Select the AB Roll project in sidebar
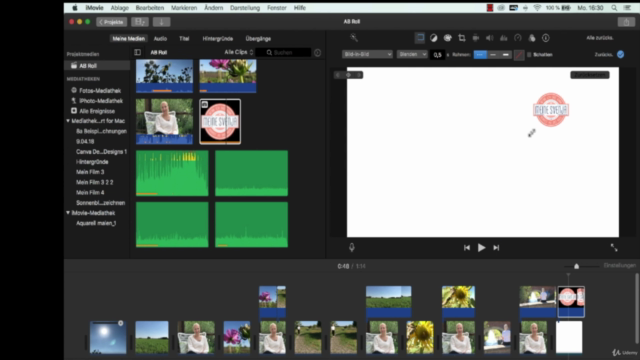 click(97, 65)
